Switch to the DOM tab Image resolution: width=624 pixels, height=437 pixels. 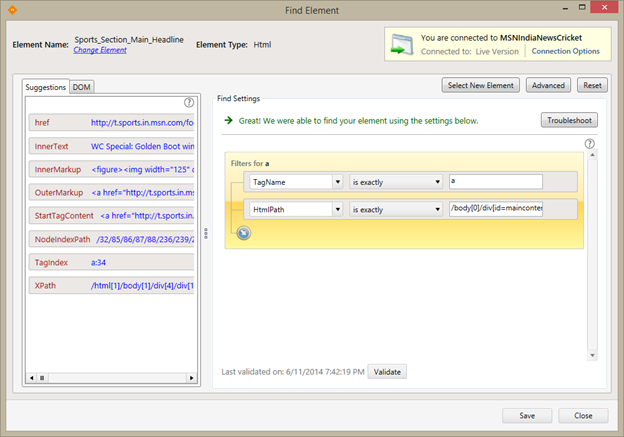[x=82, y=87]
